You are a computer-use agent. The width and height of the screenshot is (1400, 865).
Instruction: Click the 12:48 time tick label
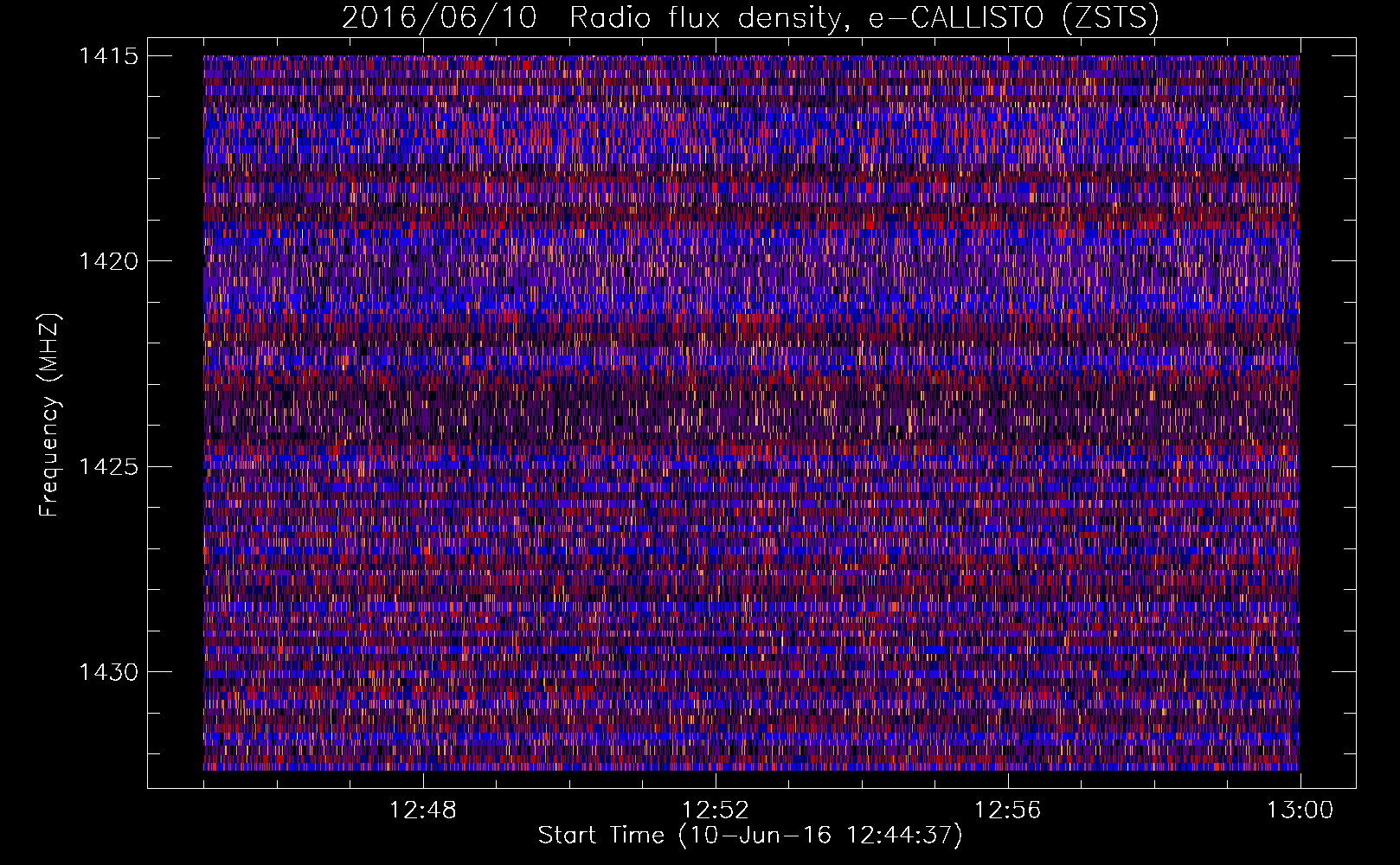423,811
